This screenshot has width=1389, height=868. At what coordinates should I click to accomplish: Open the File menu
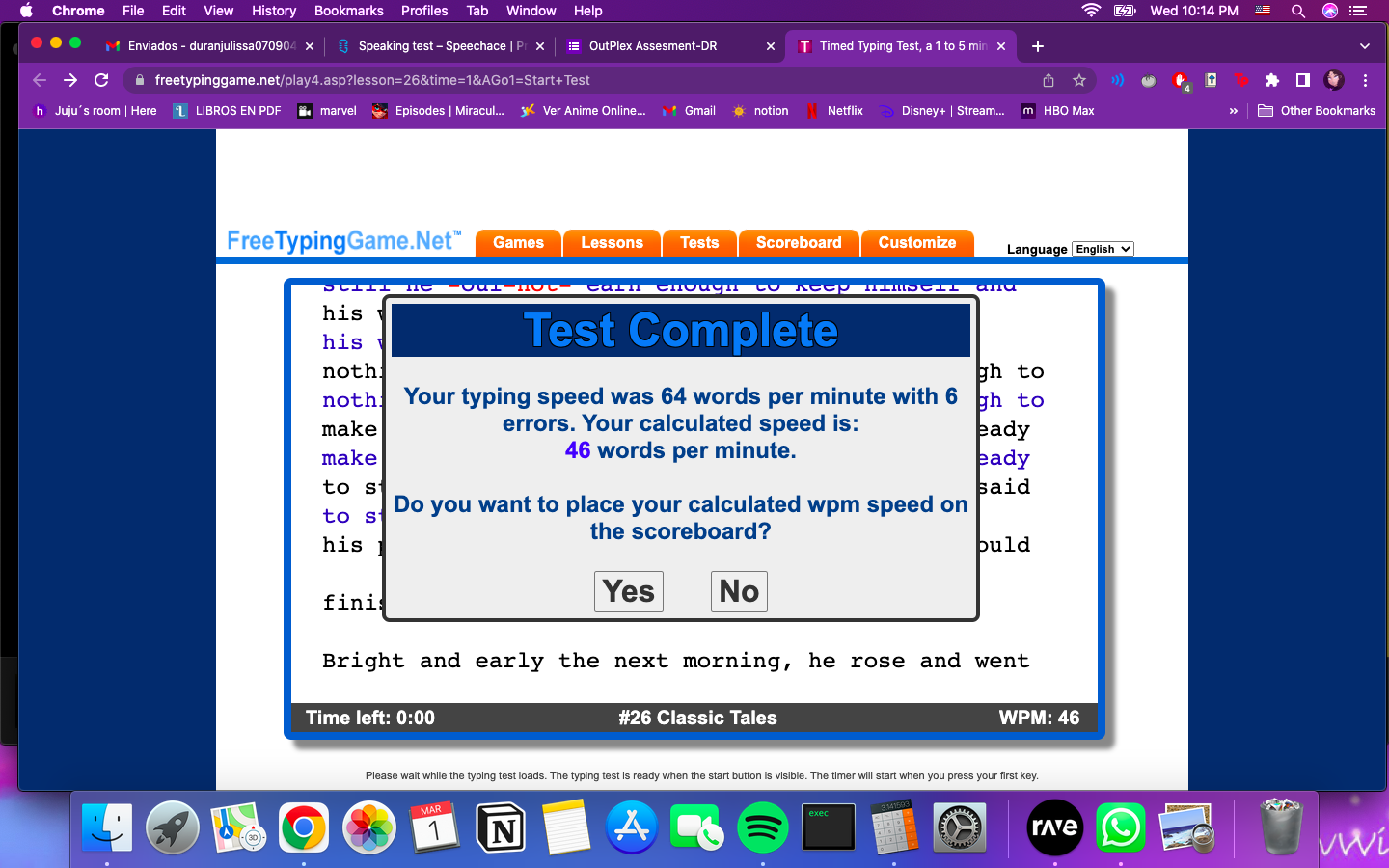click(x=133, y=11)
